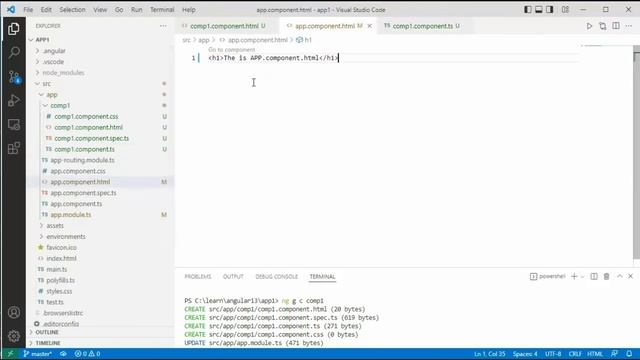Click the Open Changes icon in editor toolbar
This screenshot has width=640, height=360.
[x=602, y=26]
